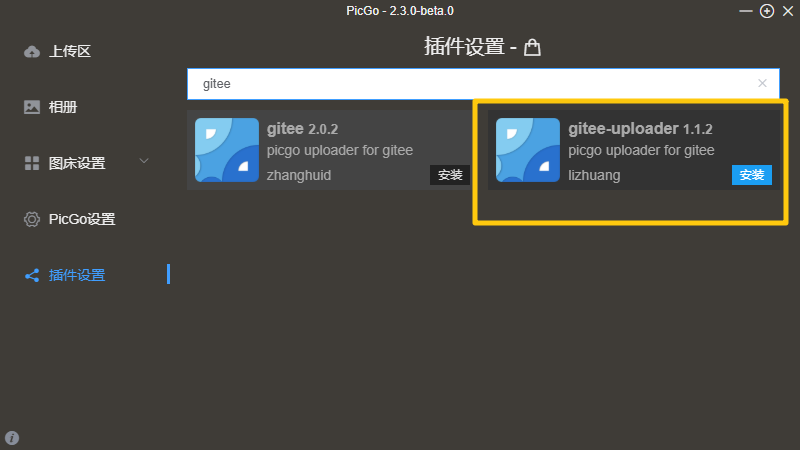Click the shopping bag icon beside title

click(x=532, y=47)
